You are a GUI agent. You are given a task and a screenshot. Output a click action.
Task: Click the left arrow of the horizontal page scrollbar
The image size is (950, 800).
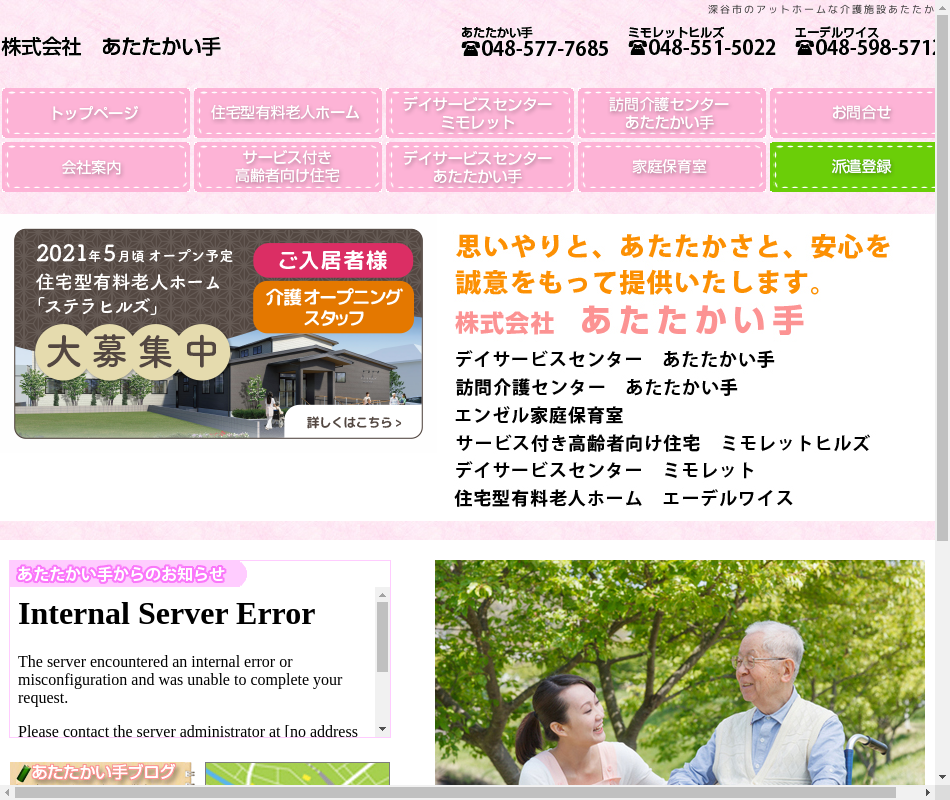7,793
